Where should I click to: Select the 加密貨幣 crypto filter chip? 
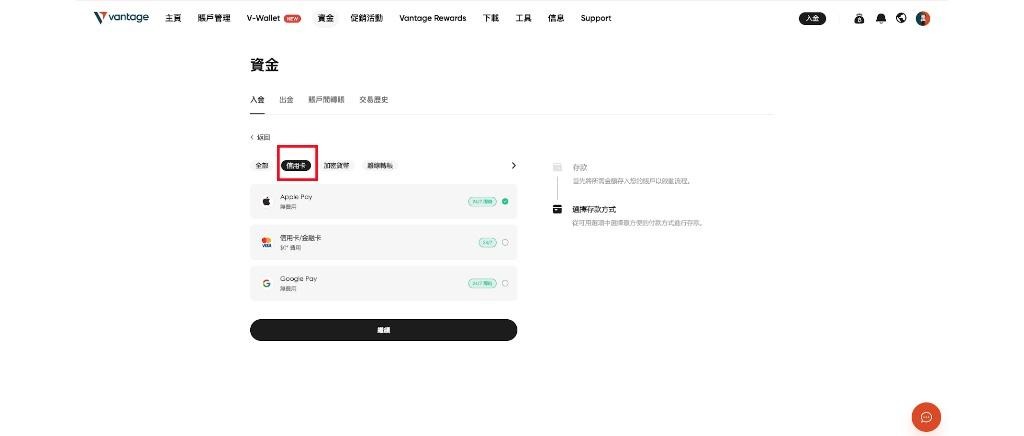(336, 166)
